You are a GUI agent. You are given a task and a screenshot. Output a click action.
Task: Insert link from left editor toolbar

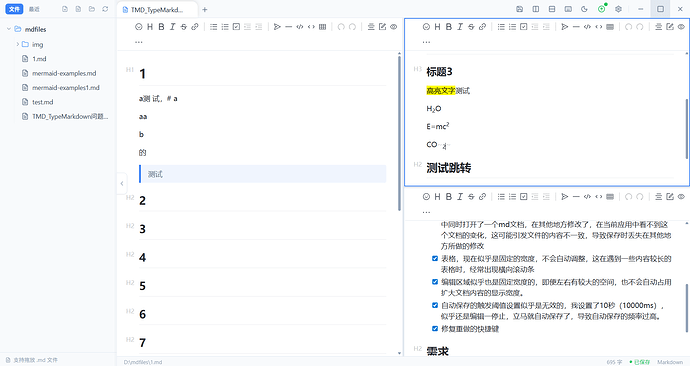pyautogui.click(x=195, y=27)
